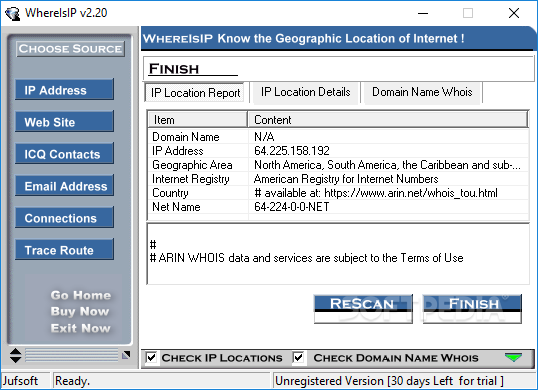Screen dimensions: 538x390
Task: Click the ReScan button
Action: (363, 309)
